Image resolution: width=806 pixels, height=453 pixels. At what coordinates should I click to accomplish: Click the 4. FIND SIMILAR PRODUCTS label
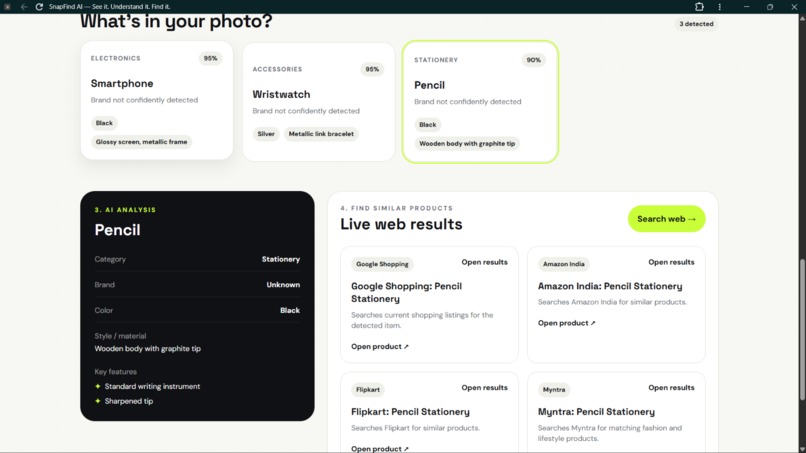(x=396, y=208)
